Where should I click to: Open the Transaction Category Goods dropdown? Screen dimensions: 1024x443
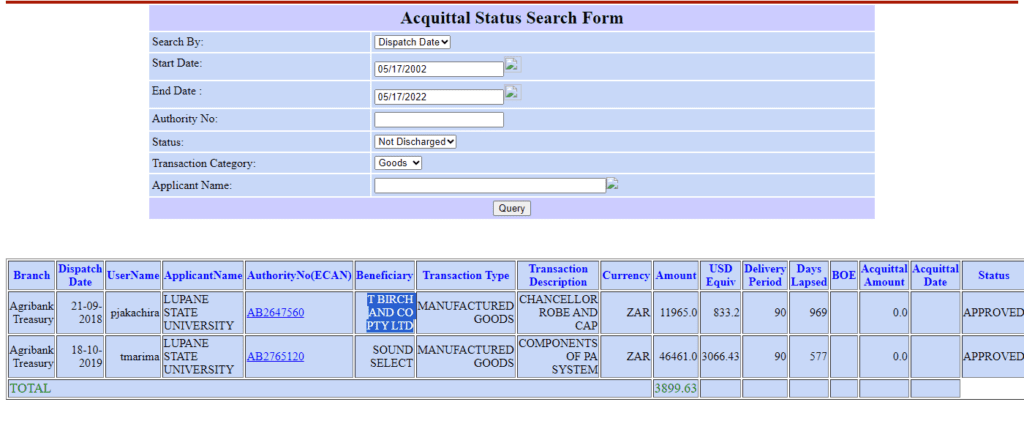pos(398,163)
